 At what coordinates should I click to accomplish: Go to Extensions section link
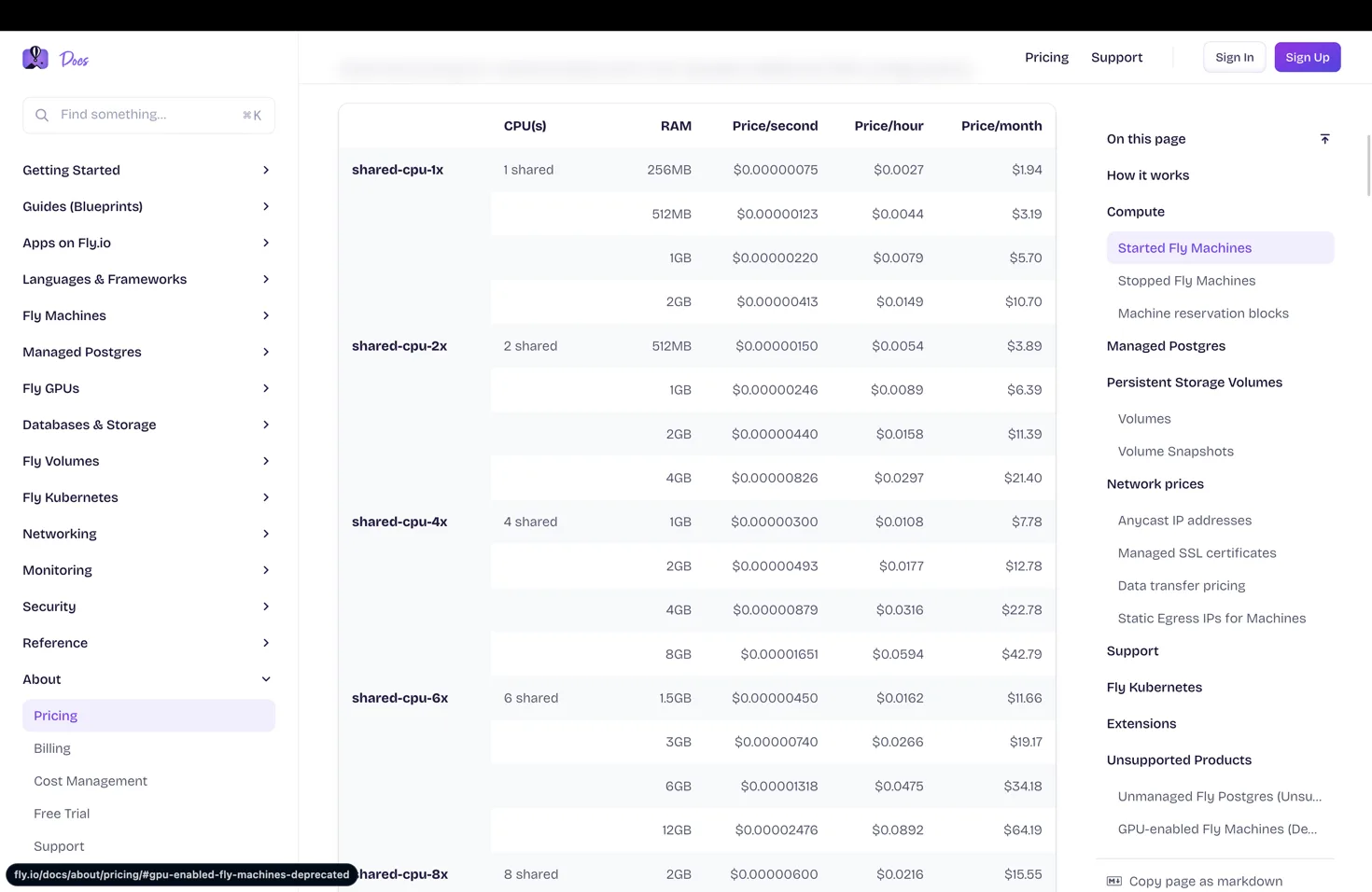pos(1141,724)
